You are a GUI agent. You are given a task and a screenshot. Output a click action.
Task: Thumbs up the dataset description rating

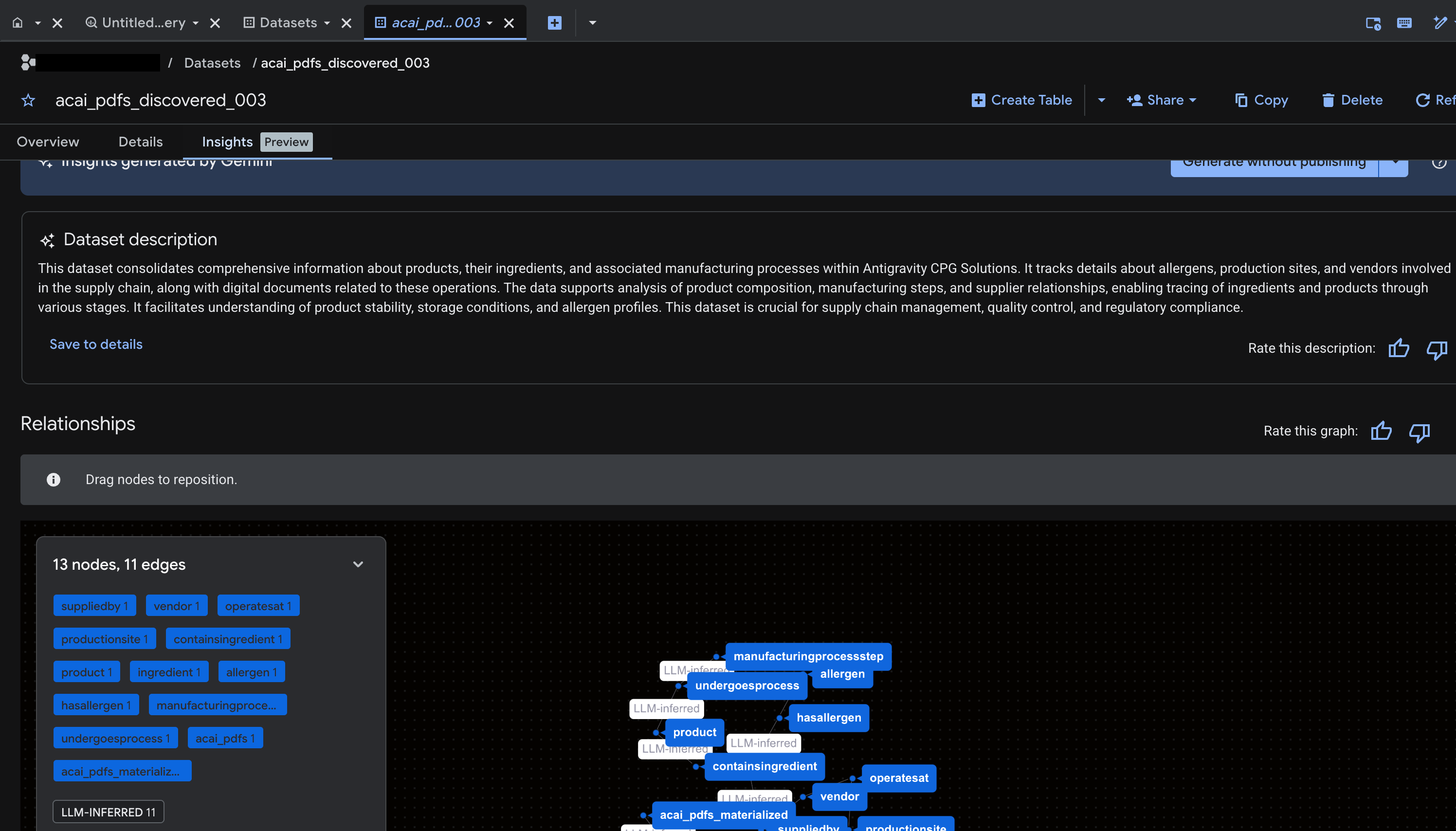(1399, 349)
